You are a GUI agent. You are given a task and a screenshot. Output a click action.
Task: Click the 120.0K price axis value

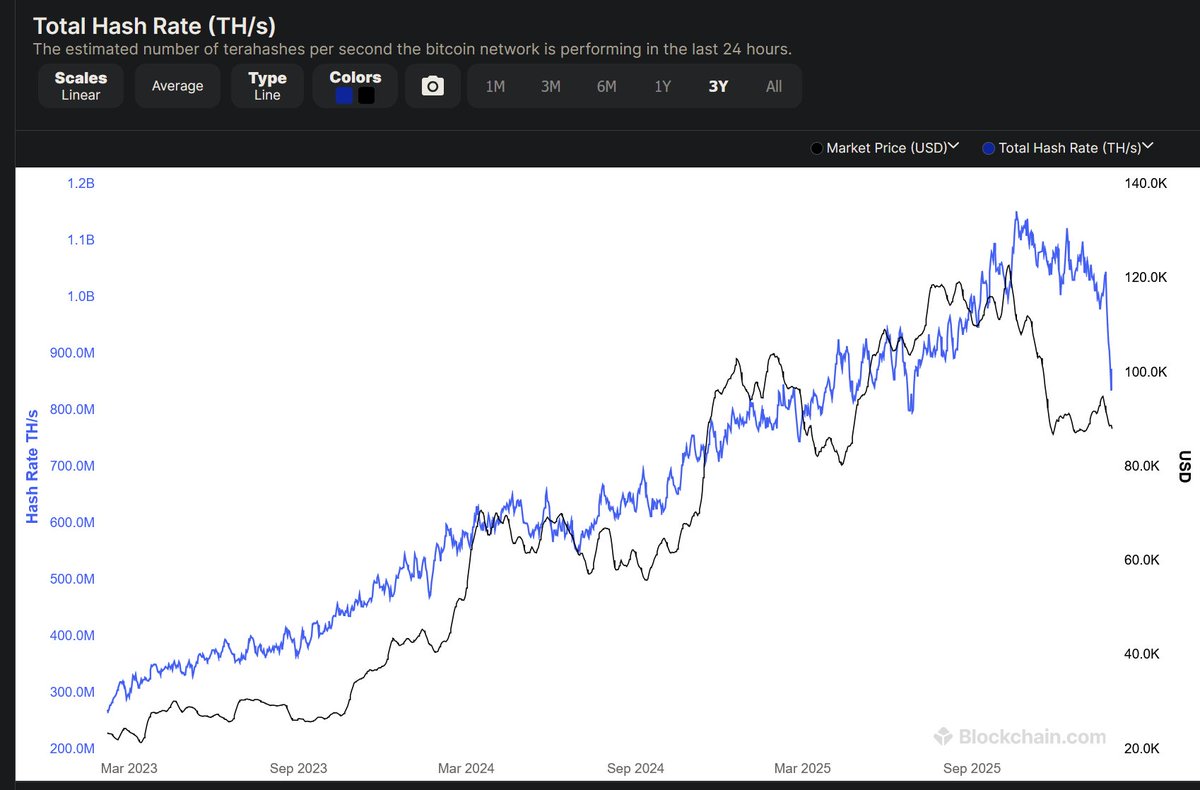coord(1146,278)
